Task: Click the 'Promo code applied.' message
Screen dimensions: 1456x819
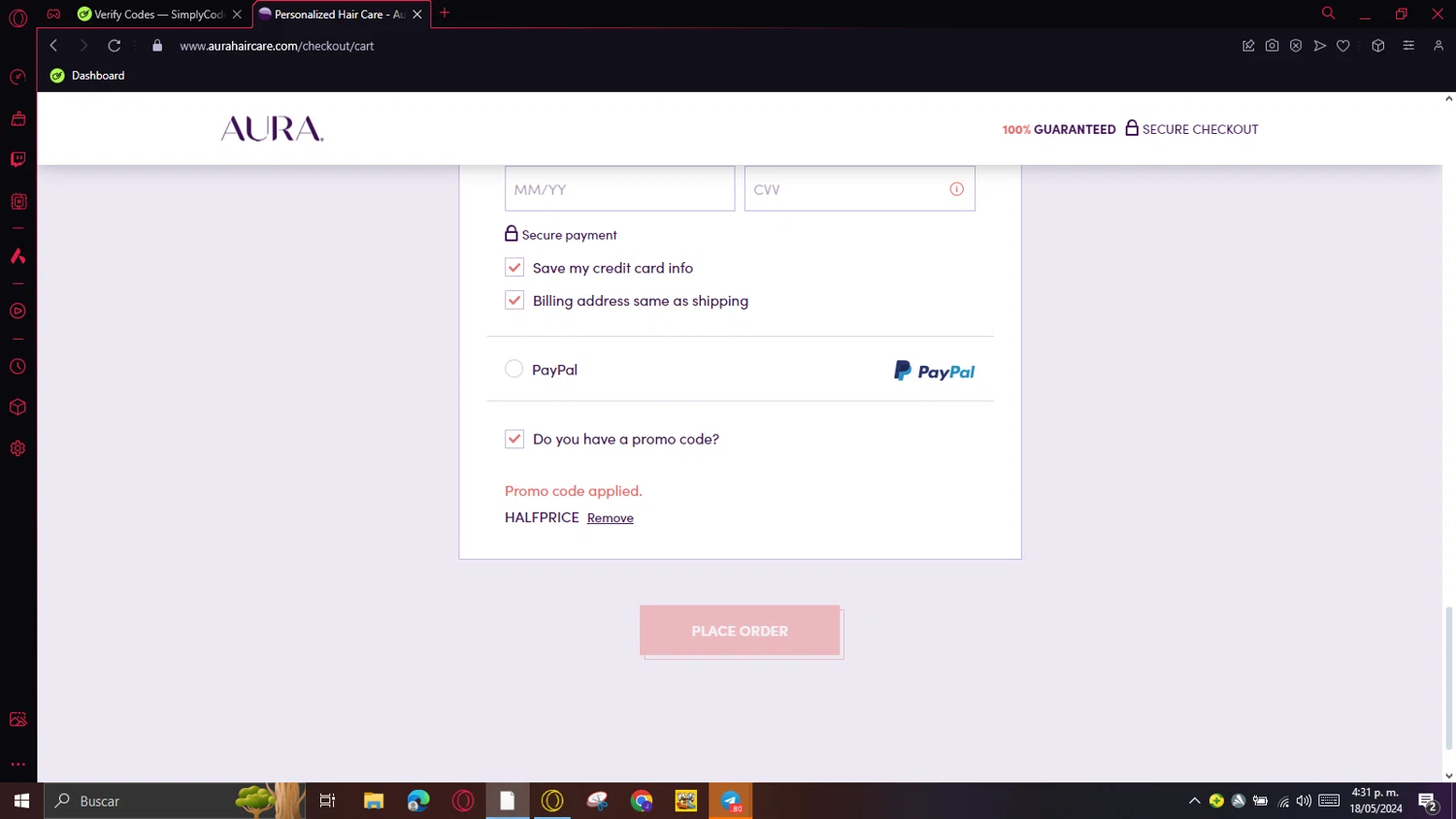Action: 574,491
